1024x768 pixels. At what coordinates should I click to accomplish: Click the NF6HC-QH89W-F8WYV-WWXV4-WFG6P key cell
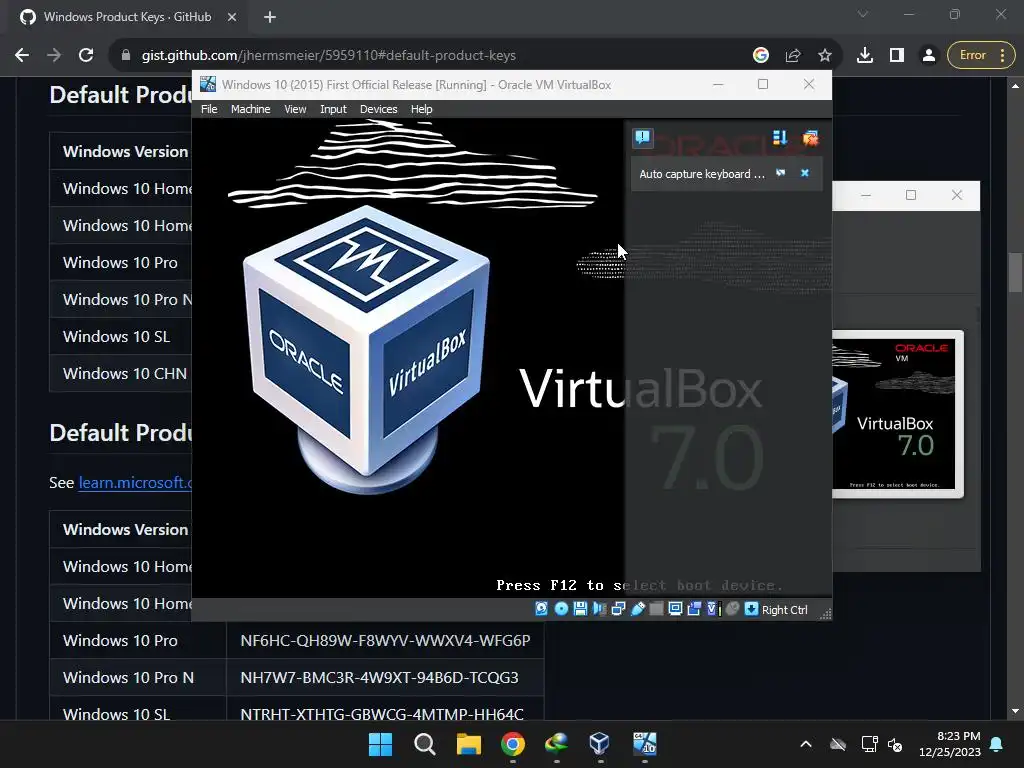[x=385, y=641]
